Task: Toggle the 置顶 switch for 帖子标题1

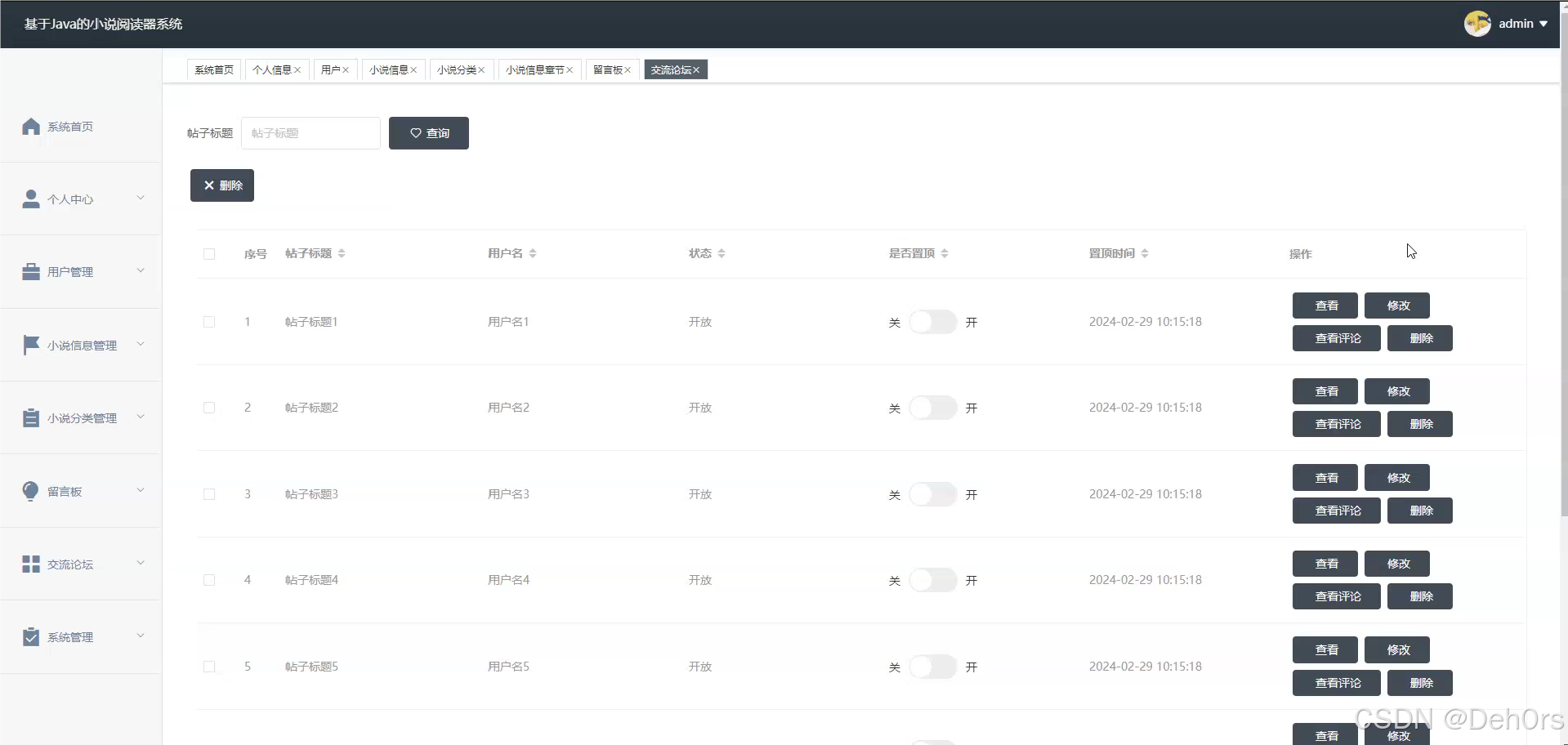Action: point(931,322)
